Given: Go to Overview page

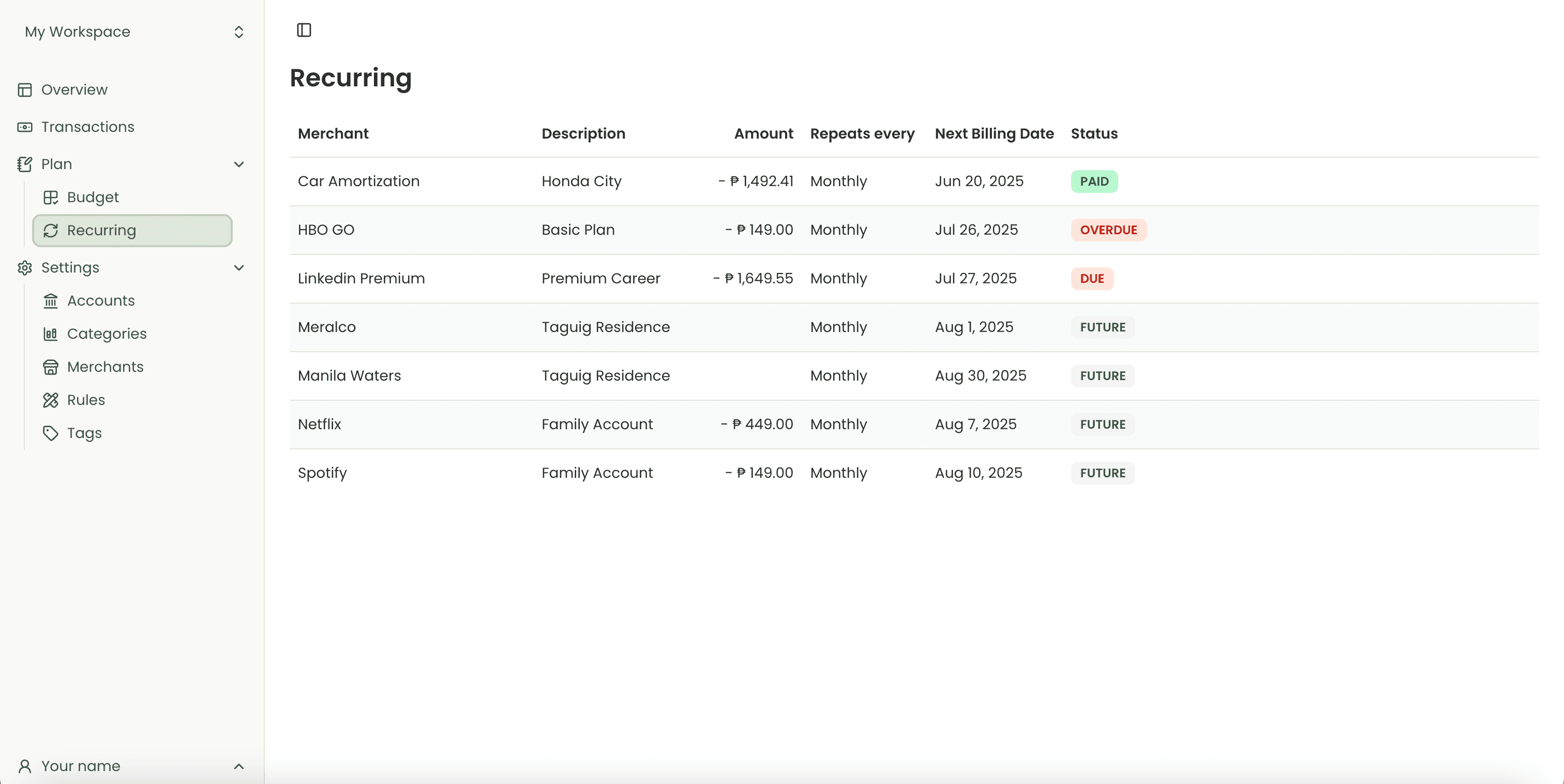Looking at the screenshot, I should (x=74, y=90).
